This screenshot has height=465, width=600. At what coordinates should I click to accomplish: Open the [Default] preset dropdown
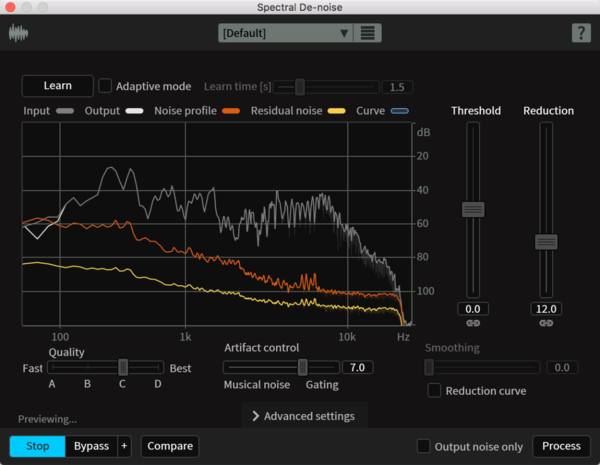pos(286,33)
